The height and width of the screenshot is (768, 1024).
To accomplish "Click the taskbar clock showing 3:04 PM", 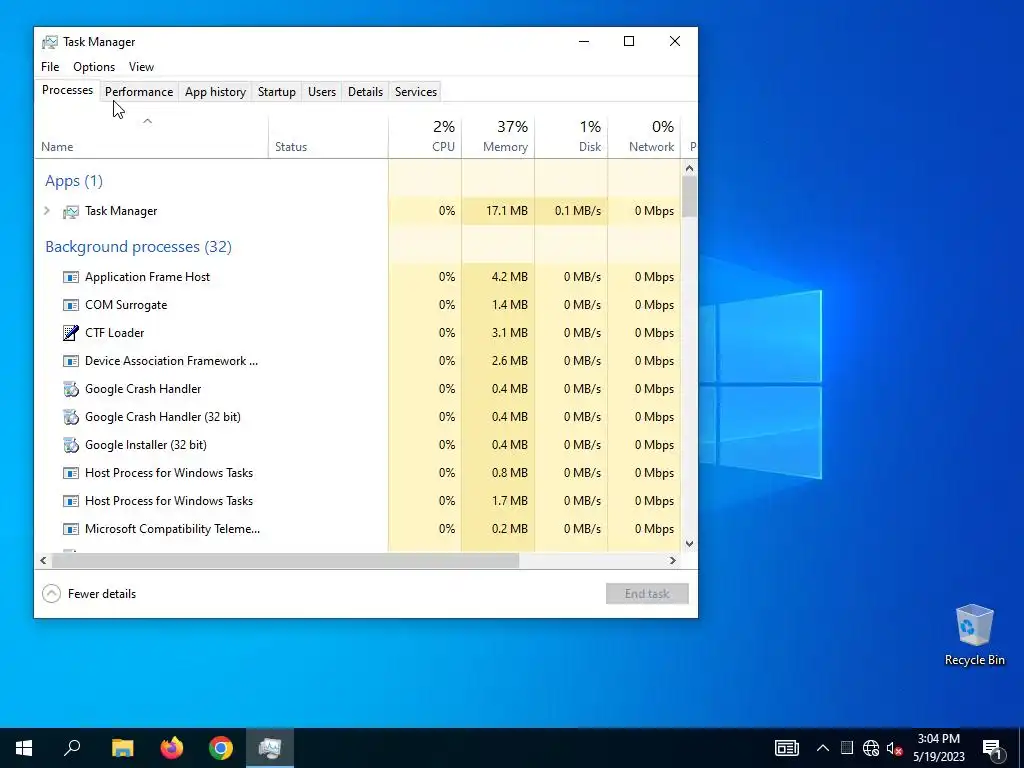I will pos(938,748).
